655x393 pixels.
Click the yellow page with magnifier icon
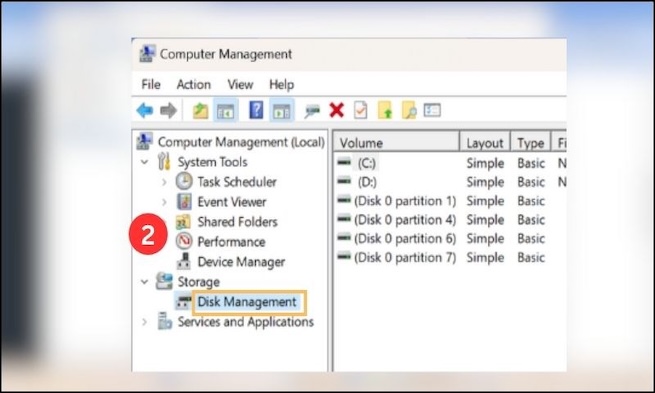[x=409, y=111]
